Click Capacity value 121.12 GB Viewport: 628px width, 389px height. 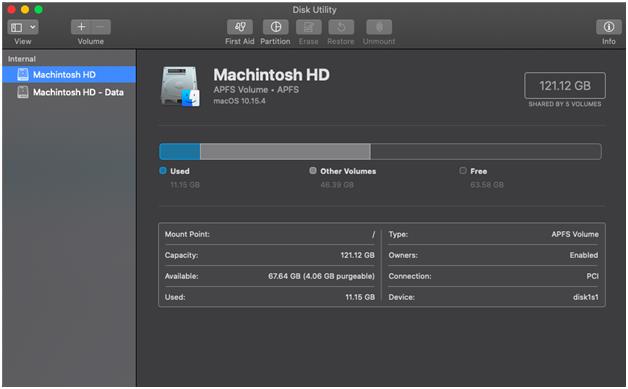click(x=357, y=255)
